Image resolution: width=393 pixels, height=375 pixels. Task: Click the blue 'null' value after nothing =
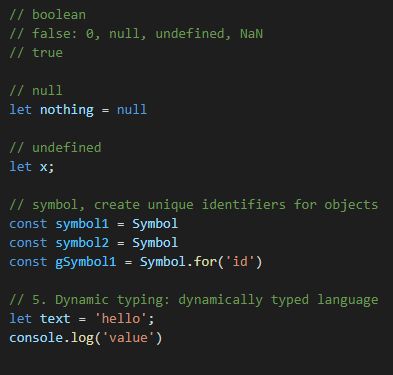coord(132,110)
